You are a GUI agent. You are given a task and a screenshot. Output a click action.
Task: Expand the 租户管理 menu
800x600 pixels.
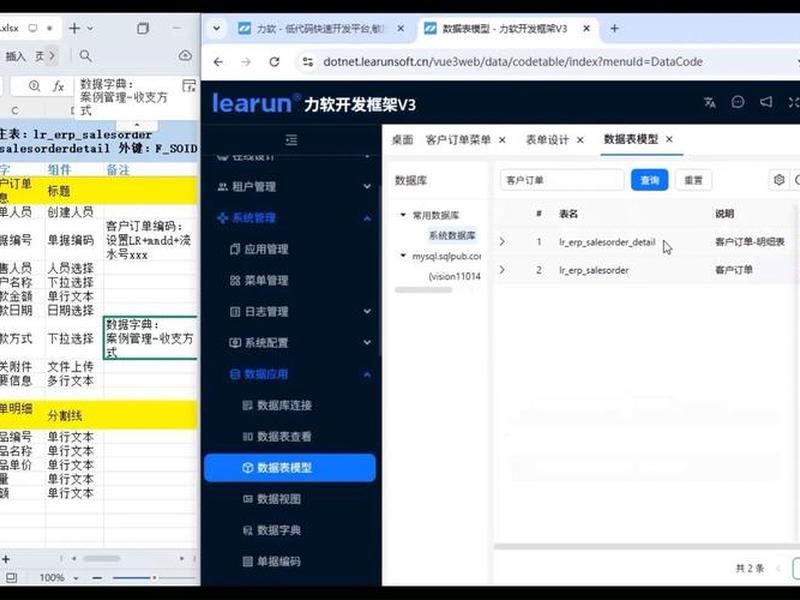point(292,187)
